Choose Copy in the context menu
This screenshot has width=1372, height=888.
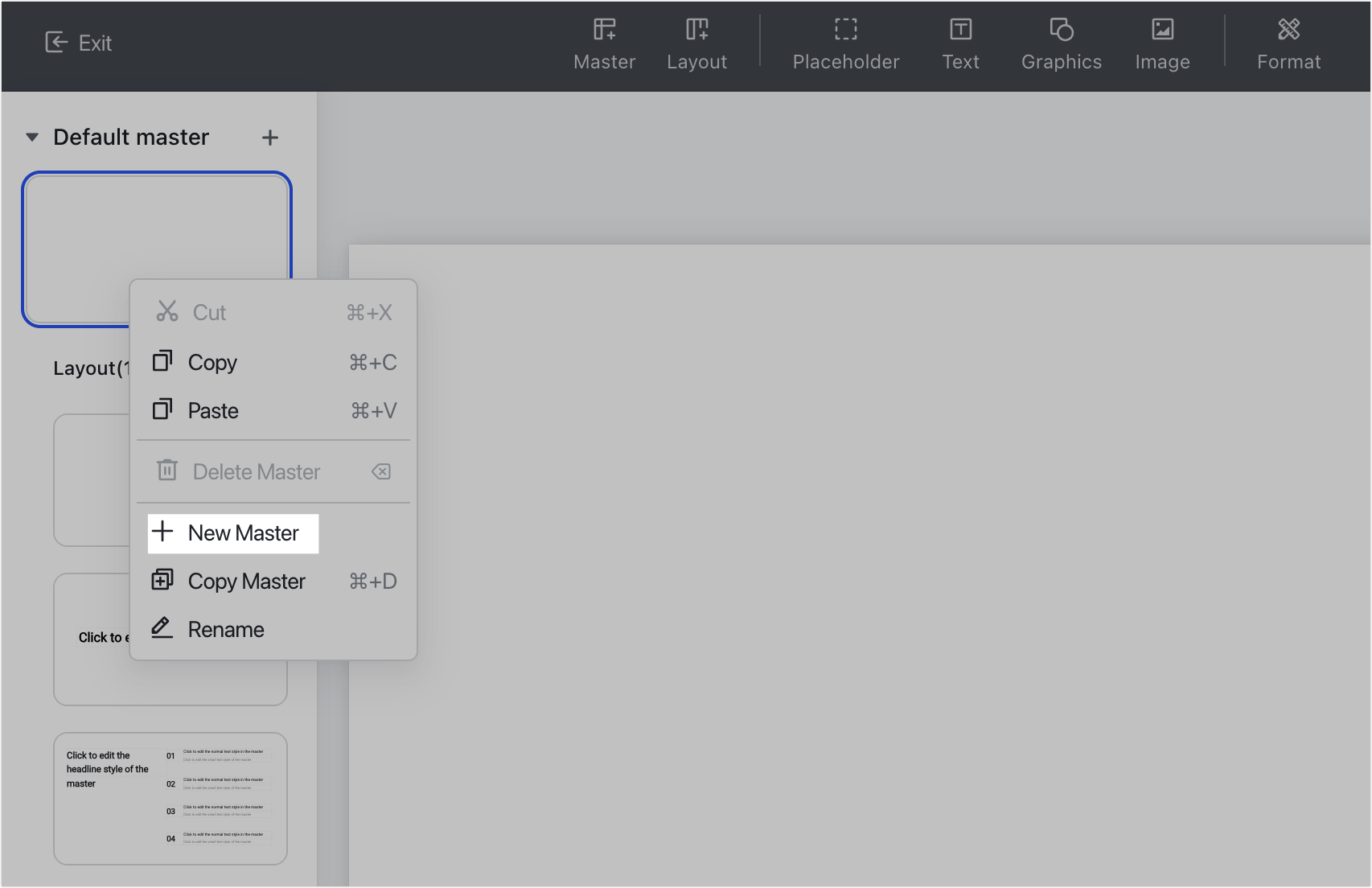tap(273, 362)
